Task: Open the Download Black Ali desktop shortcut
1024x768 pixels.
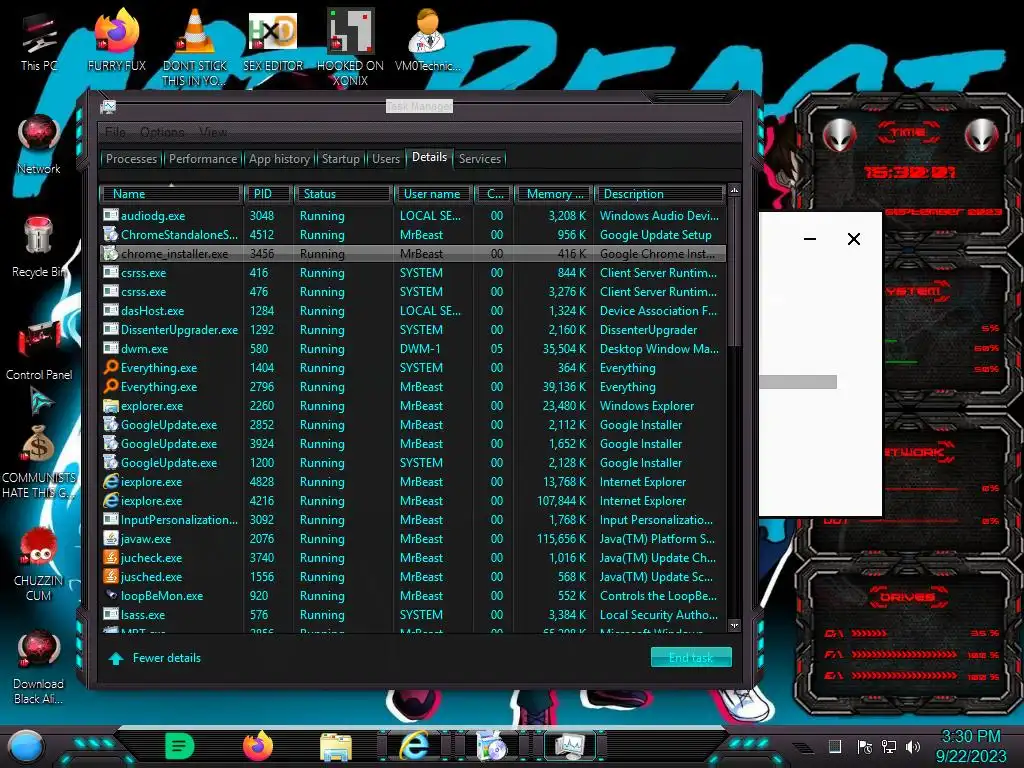Action: (39, 667)
